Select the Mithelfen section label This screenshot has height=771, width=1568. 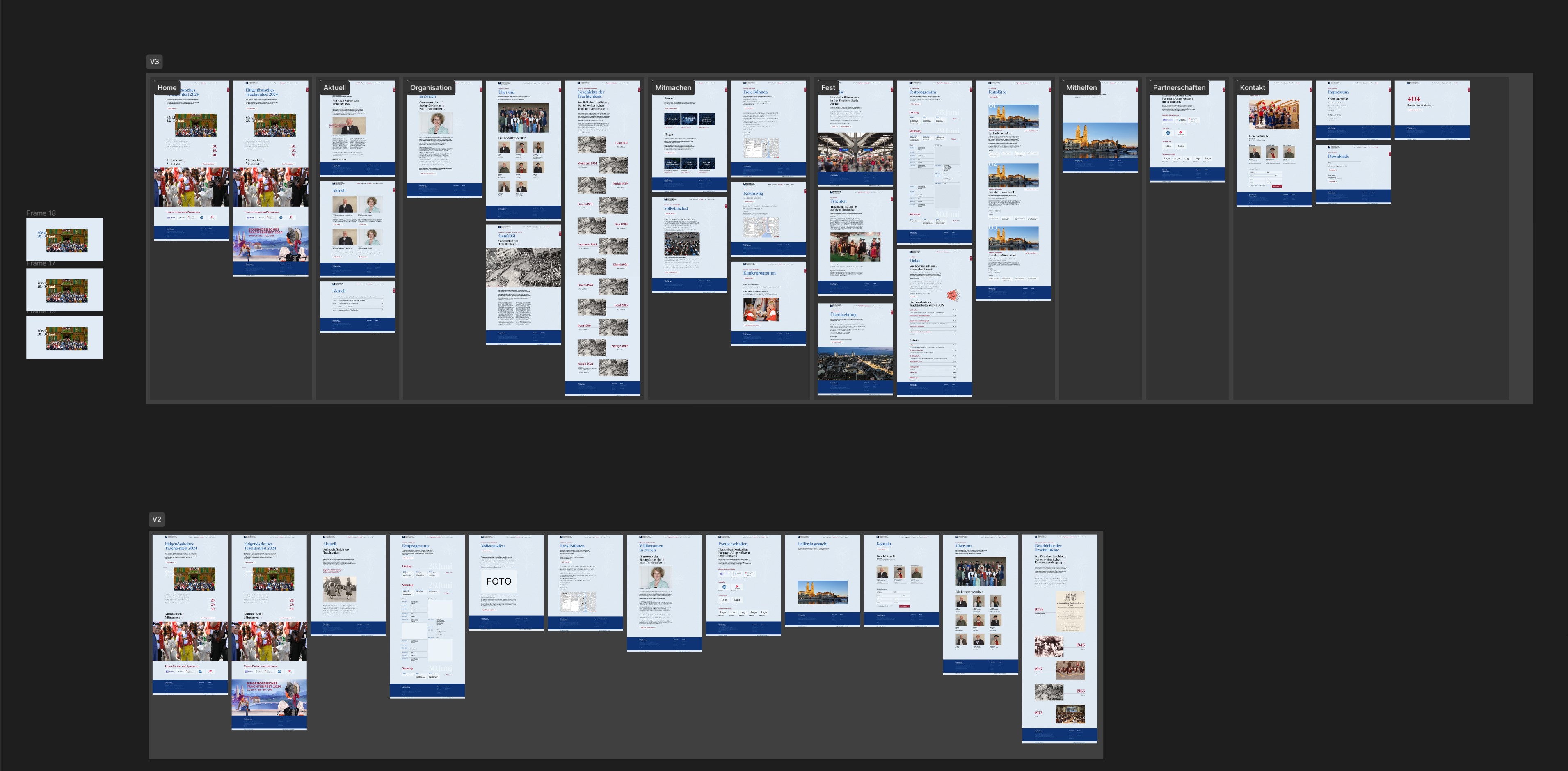[1081, 88]
